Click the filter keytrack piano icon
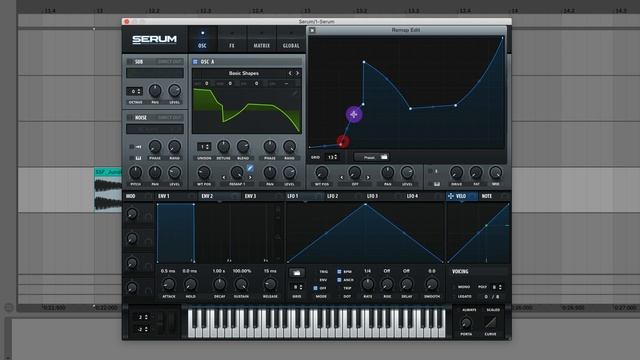 point(437,184)
